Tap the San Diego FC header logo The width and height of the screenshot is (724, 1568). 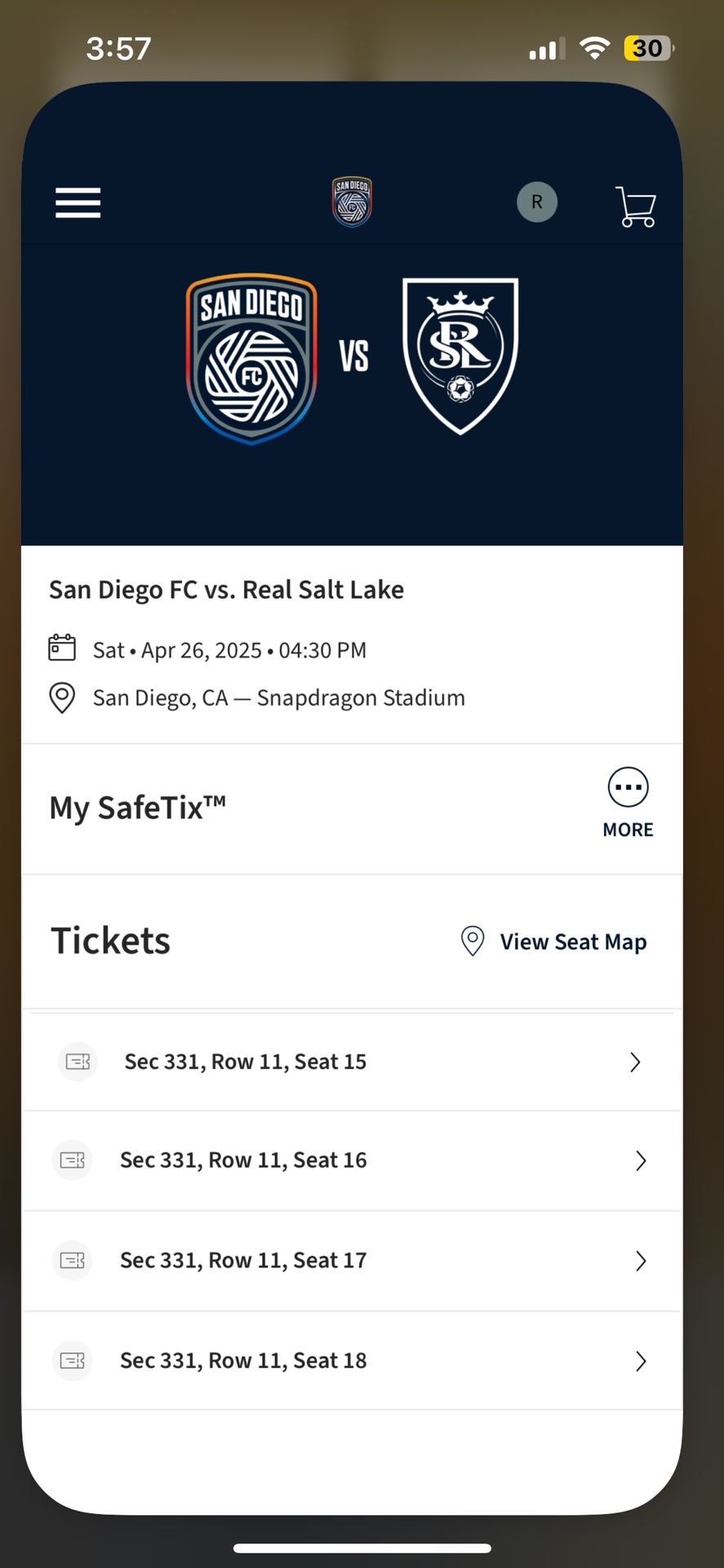[x=352, y=202]
